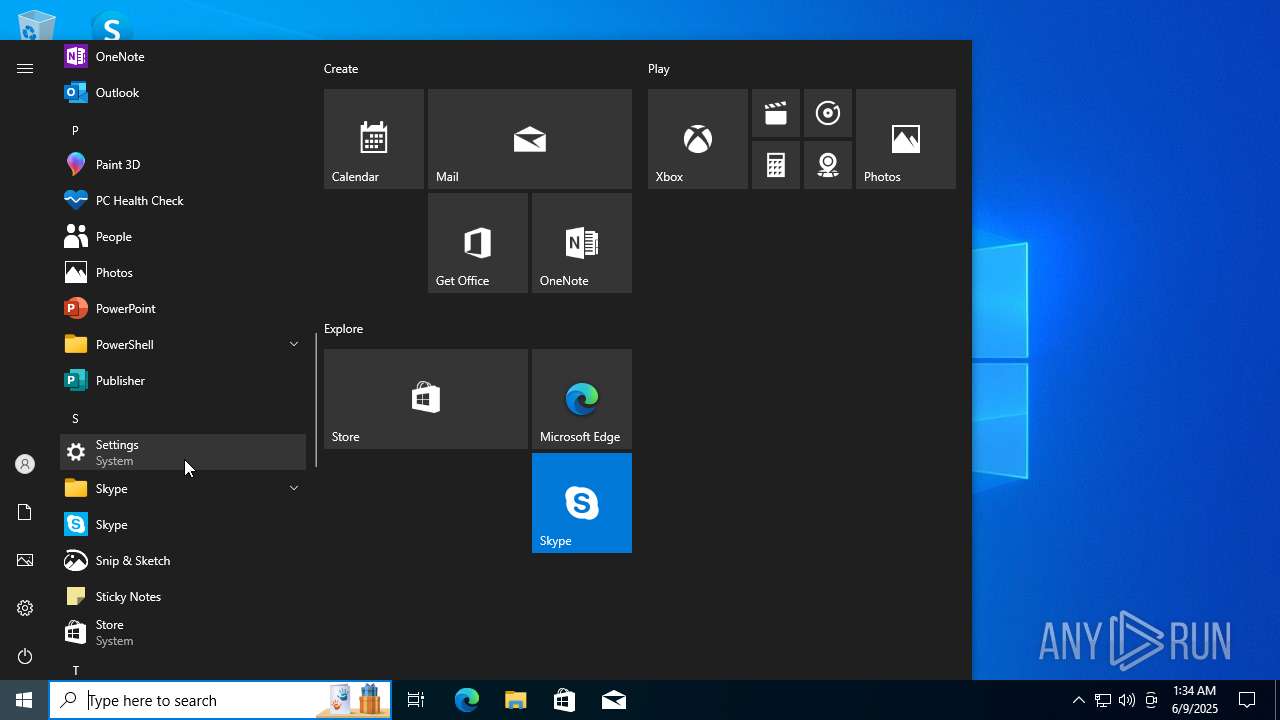Open the Store tile in Explore

[x=426, y=399]
